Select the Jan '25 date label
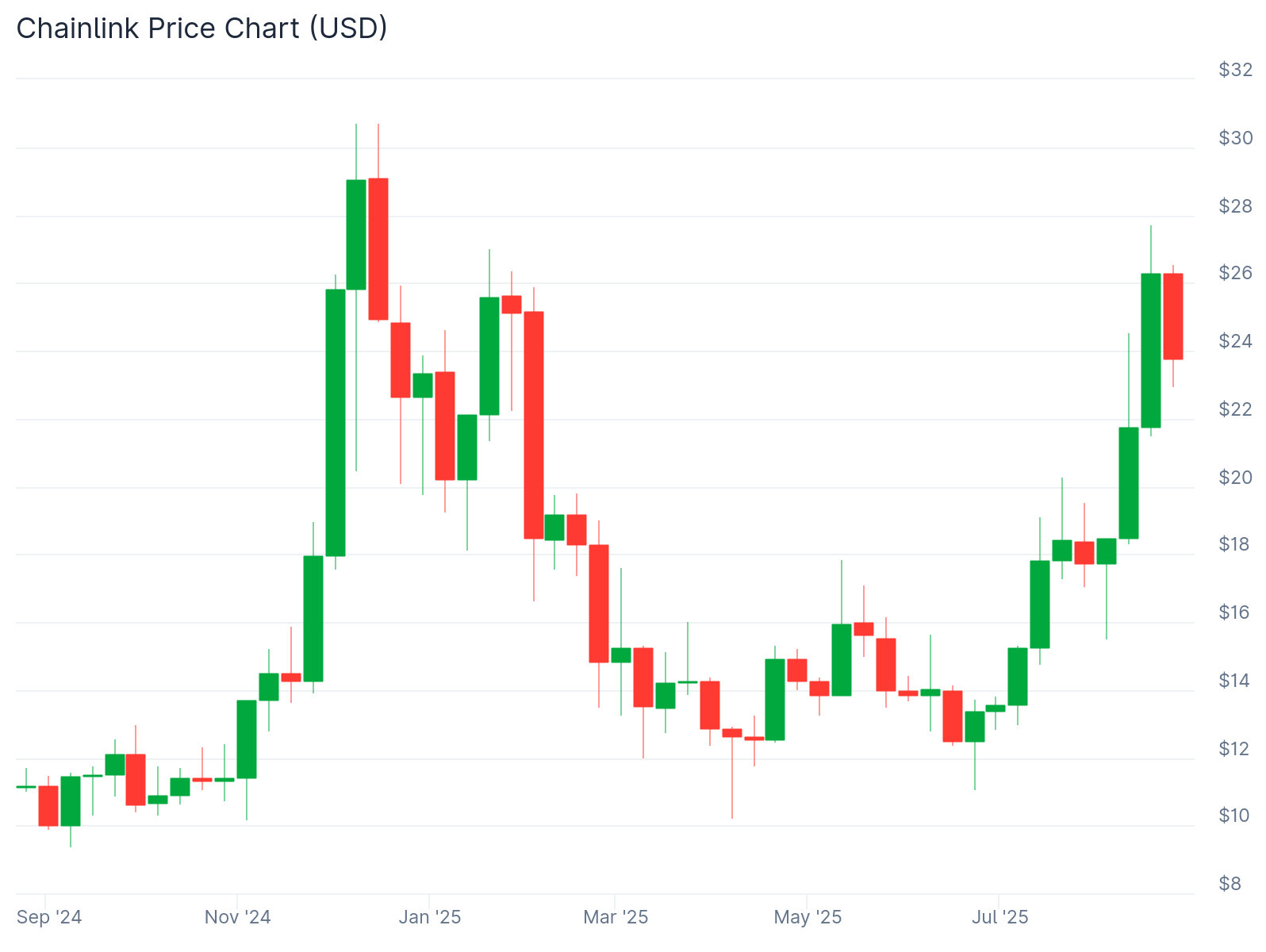 [x=429, y=917]
